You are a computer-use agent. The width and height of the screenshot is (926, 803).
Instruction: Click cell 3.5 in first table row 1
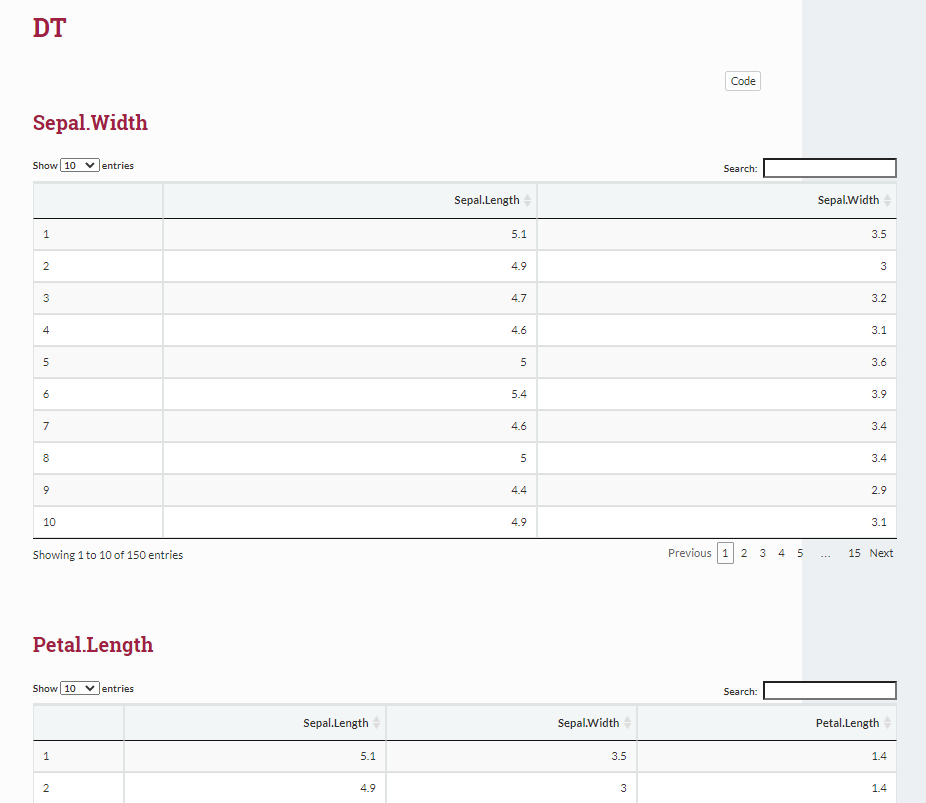coord(879,234)
